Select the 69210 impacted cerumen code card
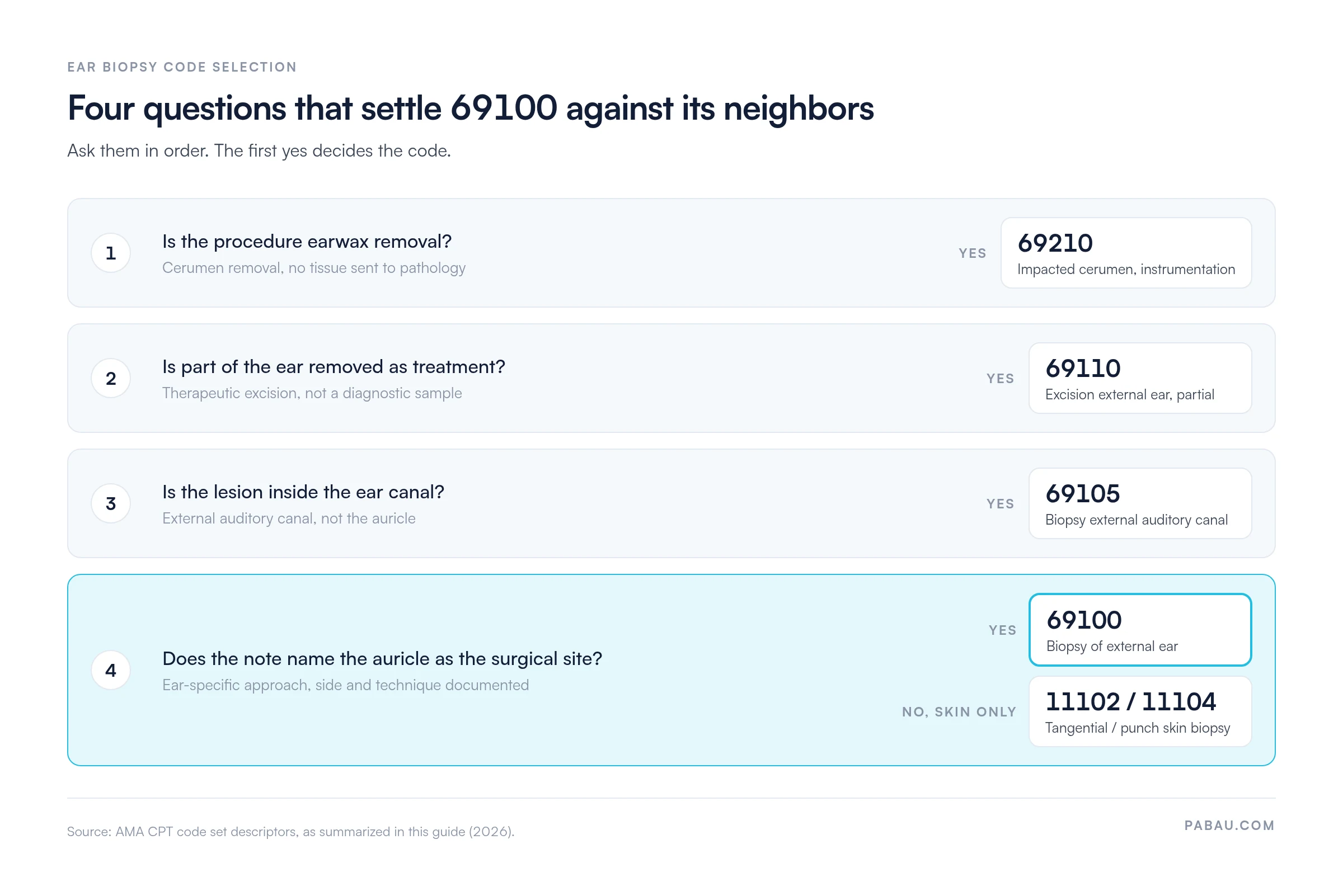 [1126, 253]
